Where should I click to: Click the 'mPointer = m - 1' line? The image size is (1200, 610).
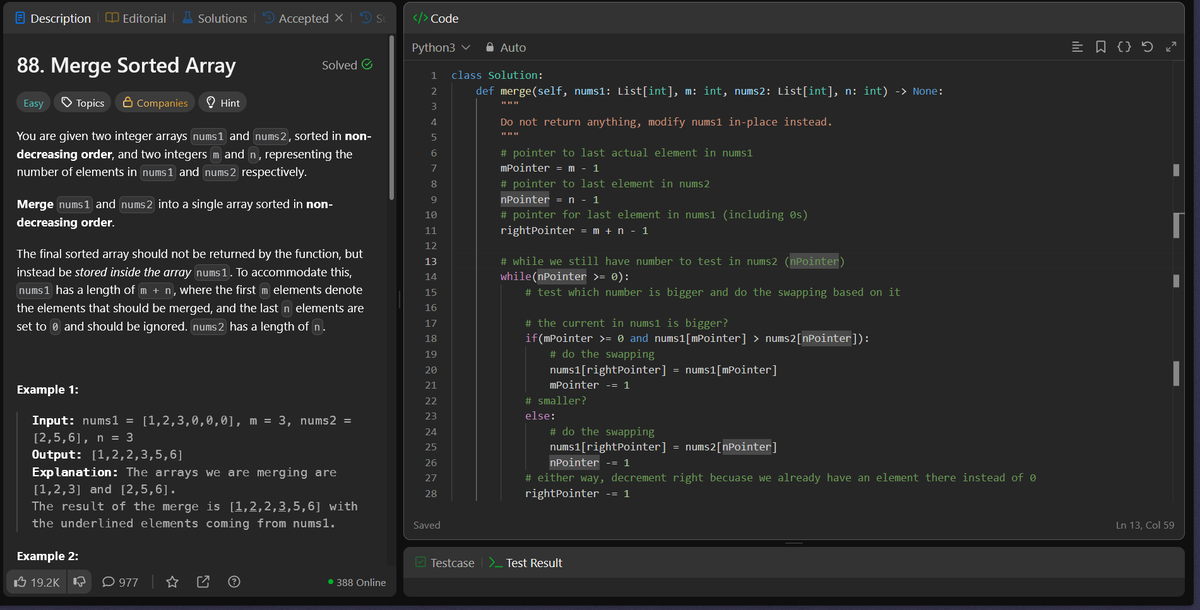(x=549, y=168)
